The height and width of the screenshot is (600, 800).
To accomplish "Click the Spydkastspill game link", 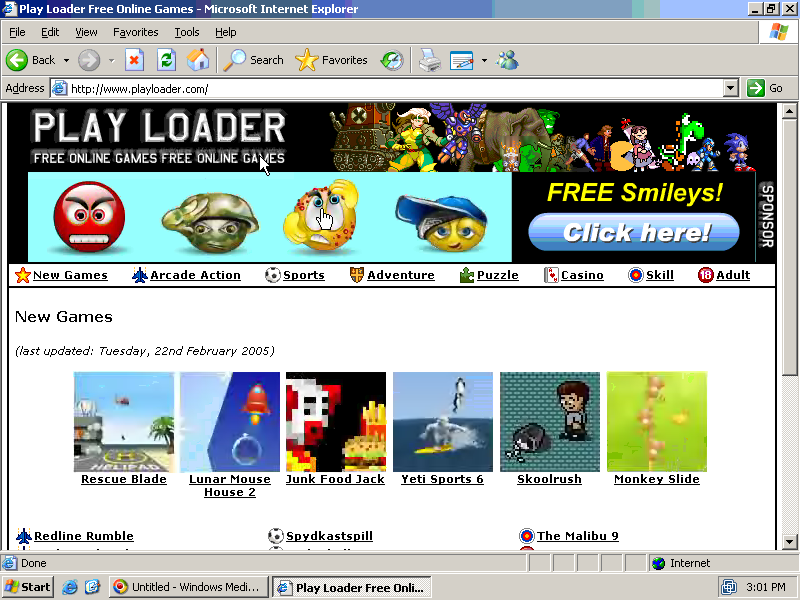I will click(x=329, y=536).
